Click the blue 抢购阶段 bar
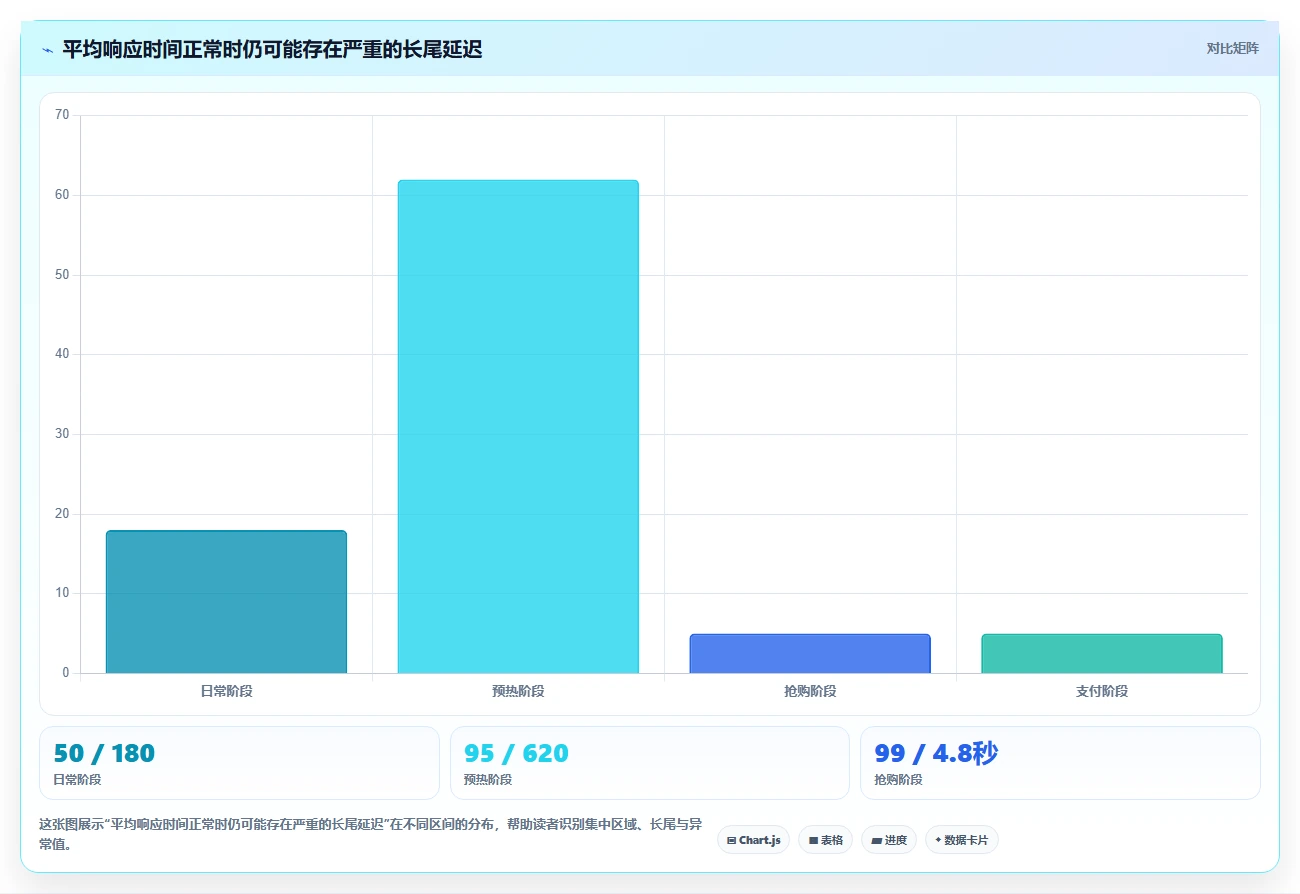This screenshot has height=894, width=1300. [810, 653]
